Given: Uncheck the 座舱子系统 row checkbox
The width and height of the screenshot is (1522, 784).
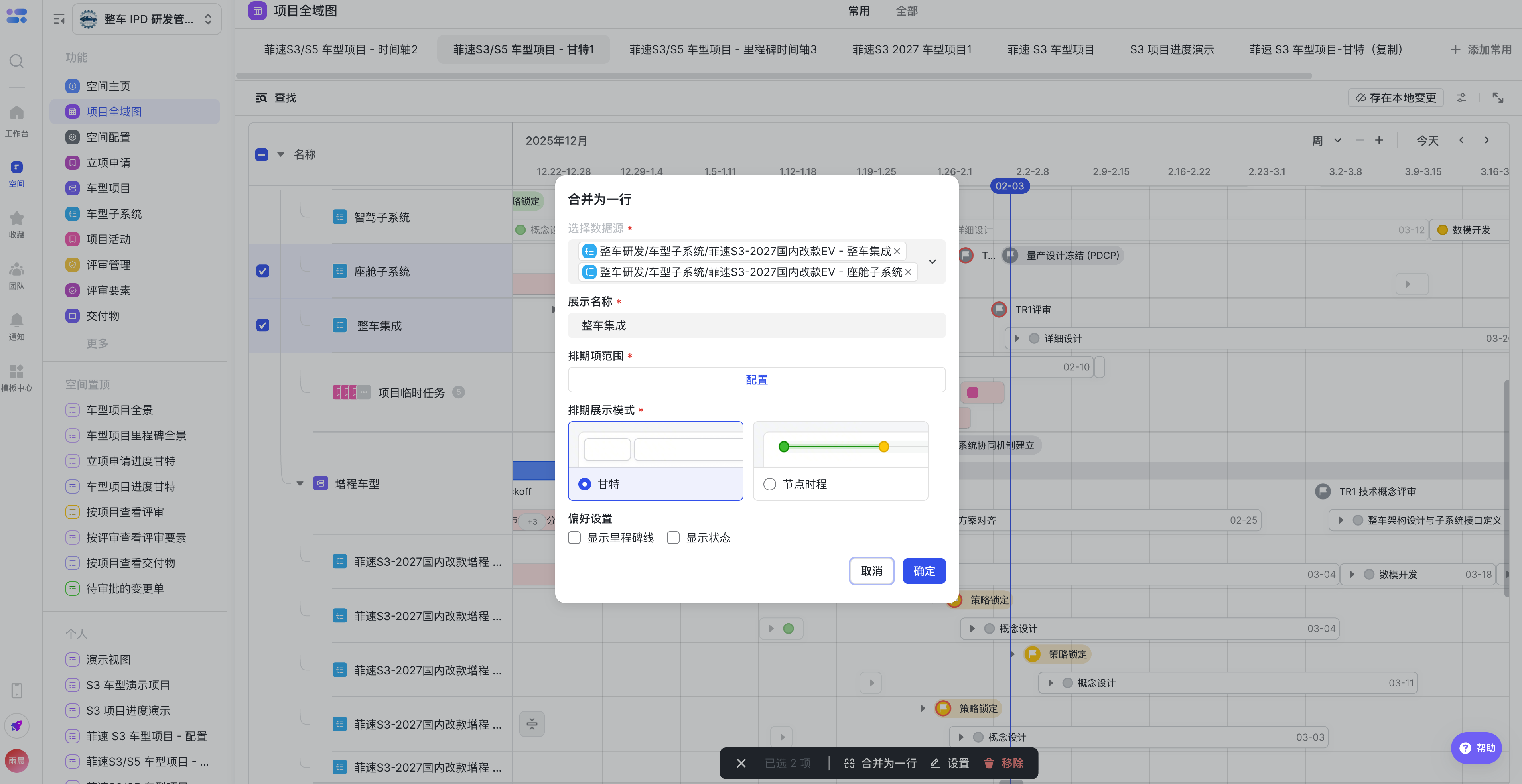Looking at the screenshot, I should [x=263, y=271].
